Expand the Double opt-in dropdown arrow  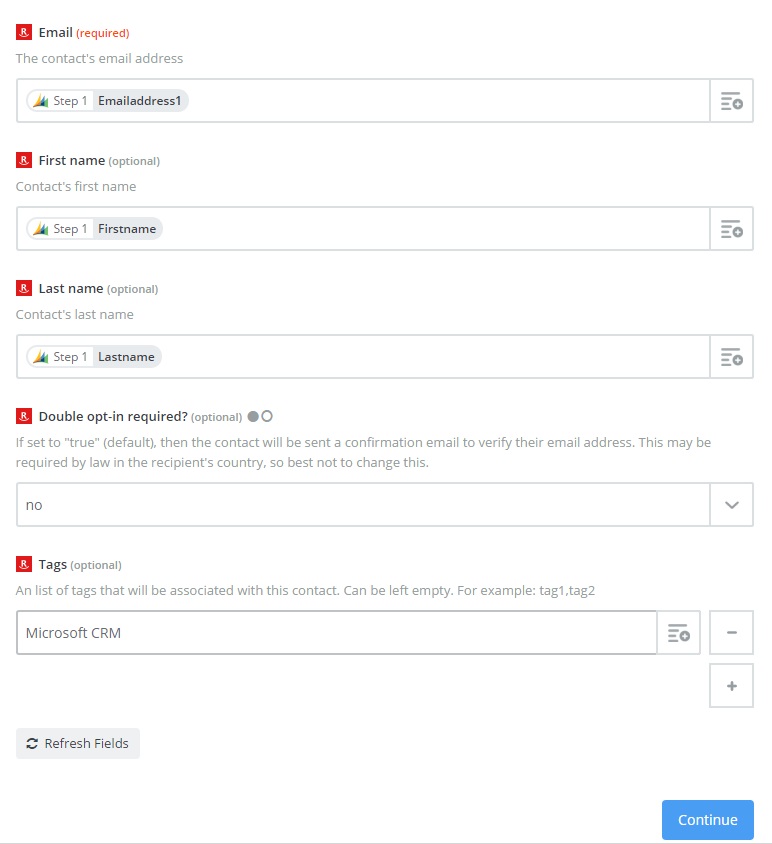(x=732, y=505)
